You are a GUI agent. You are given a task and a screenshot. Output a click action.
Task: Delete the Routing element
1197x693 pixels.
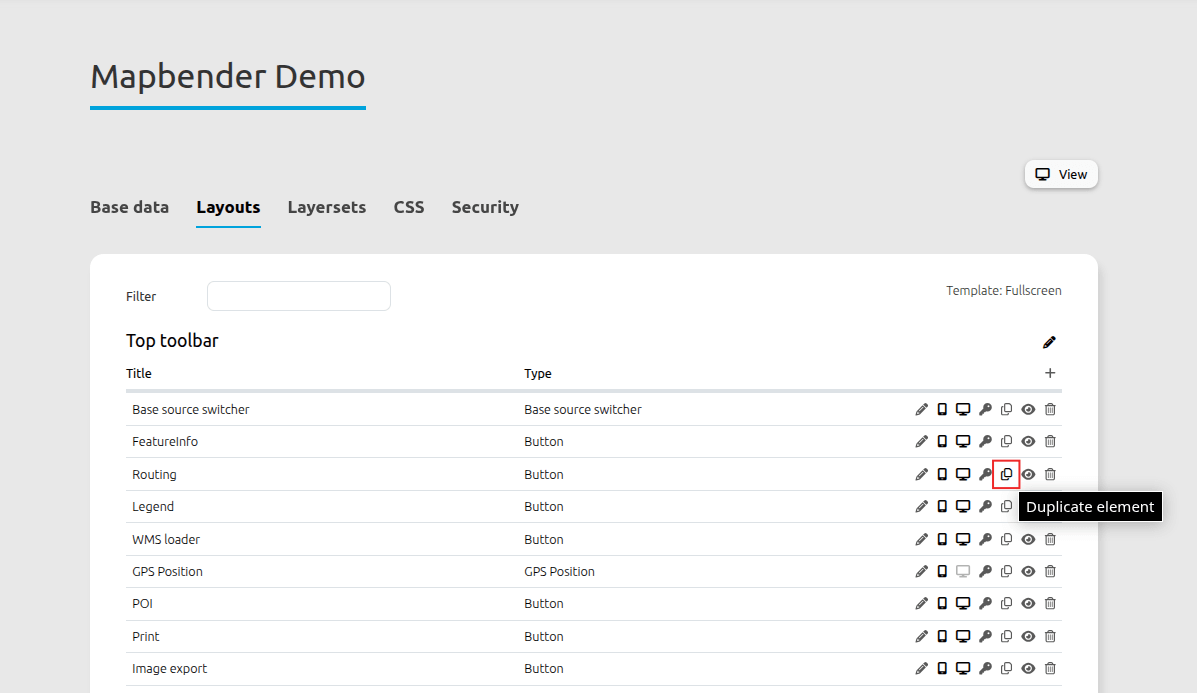(1050, 475)
